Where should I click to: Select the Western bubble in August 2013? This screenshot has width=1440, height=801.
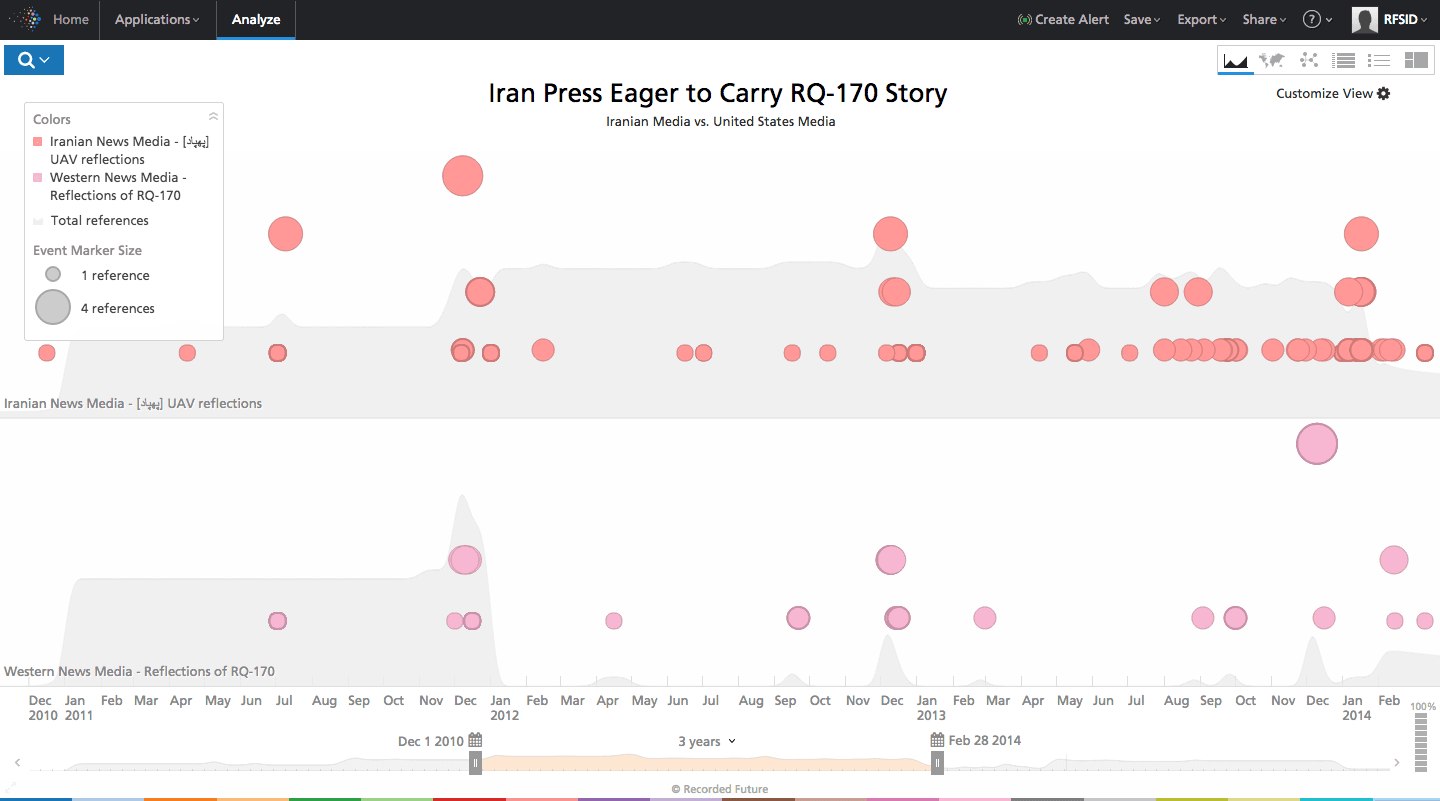[x=1203, y=618]
